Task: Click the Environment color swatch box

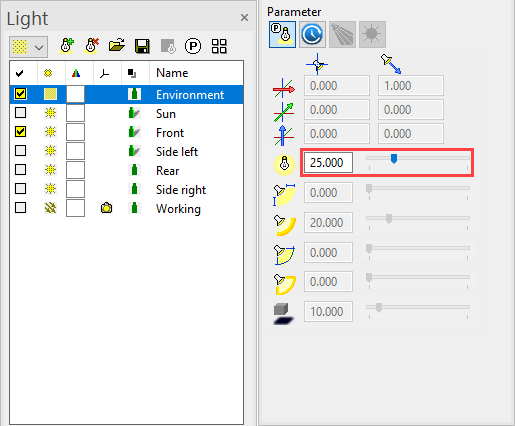Action: [x=75, y=94]
